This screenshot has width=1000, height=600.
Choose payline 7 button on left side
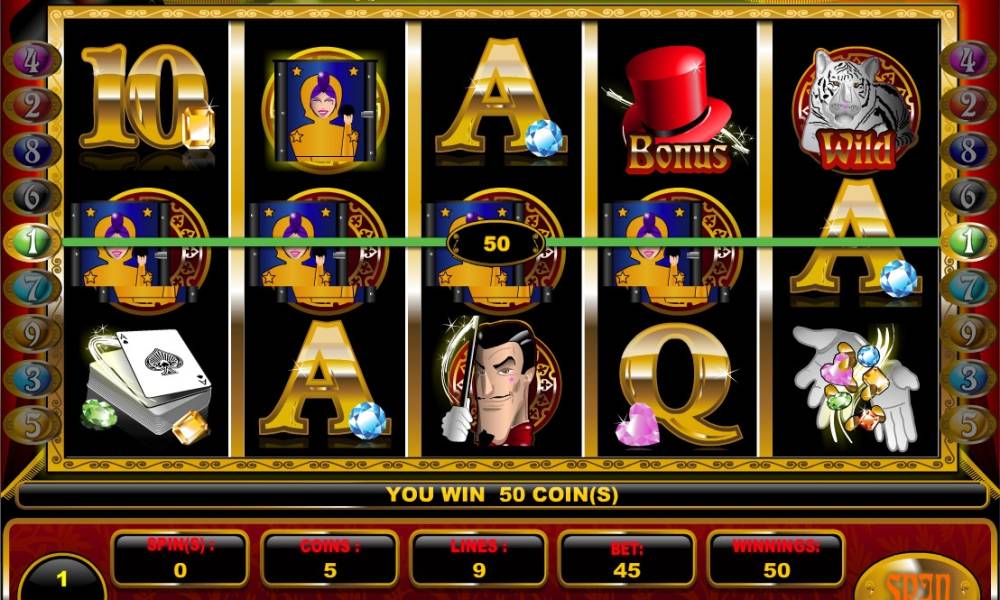pos(32,288)
